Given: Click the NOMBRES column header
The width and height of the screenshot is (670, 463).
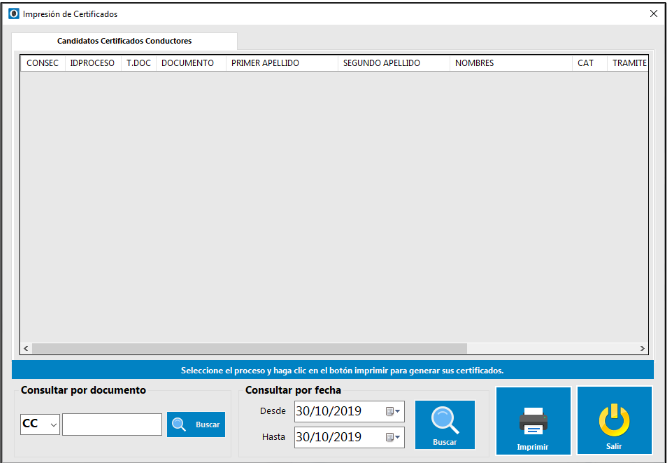Looking at the screenshot, I should pos(510,63).
